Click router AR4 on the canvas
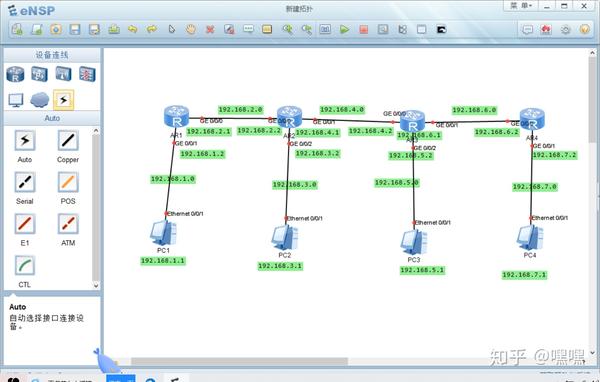This screenshot has height=382, width=600. [x=532, y=119]
